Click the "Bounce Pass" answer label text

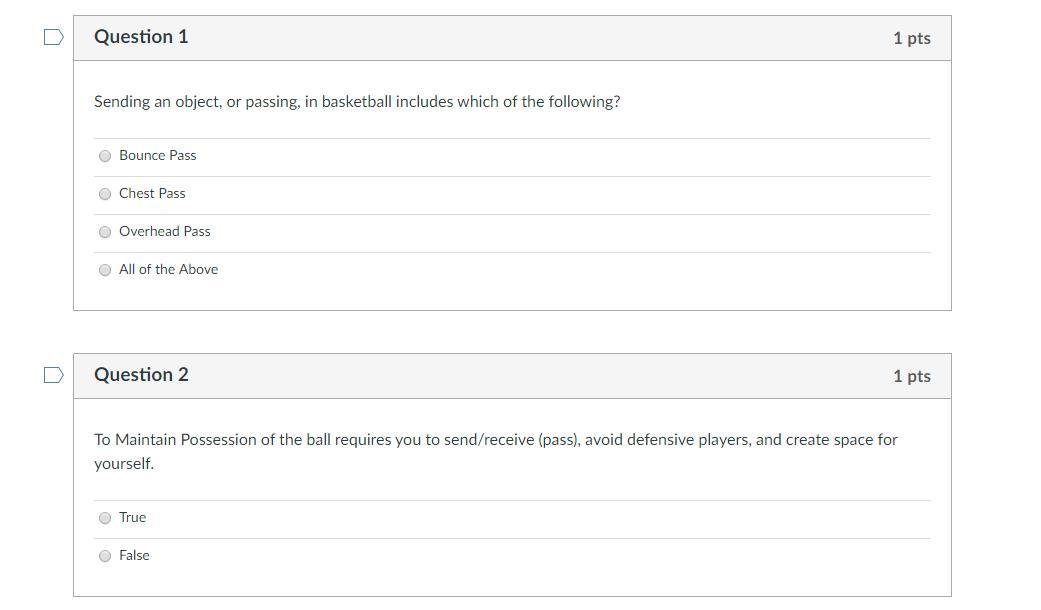click(x=157, y=155)
